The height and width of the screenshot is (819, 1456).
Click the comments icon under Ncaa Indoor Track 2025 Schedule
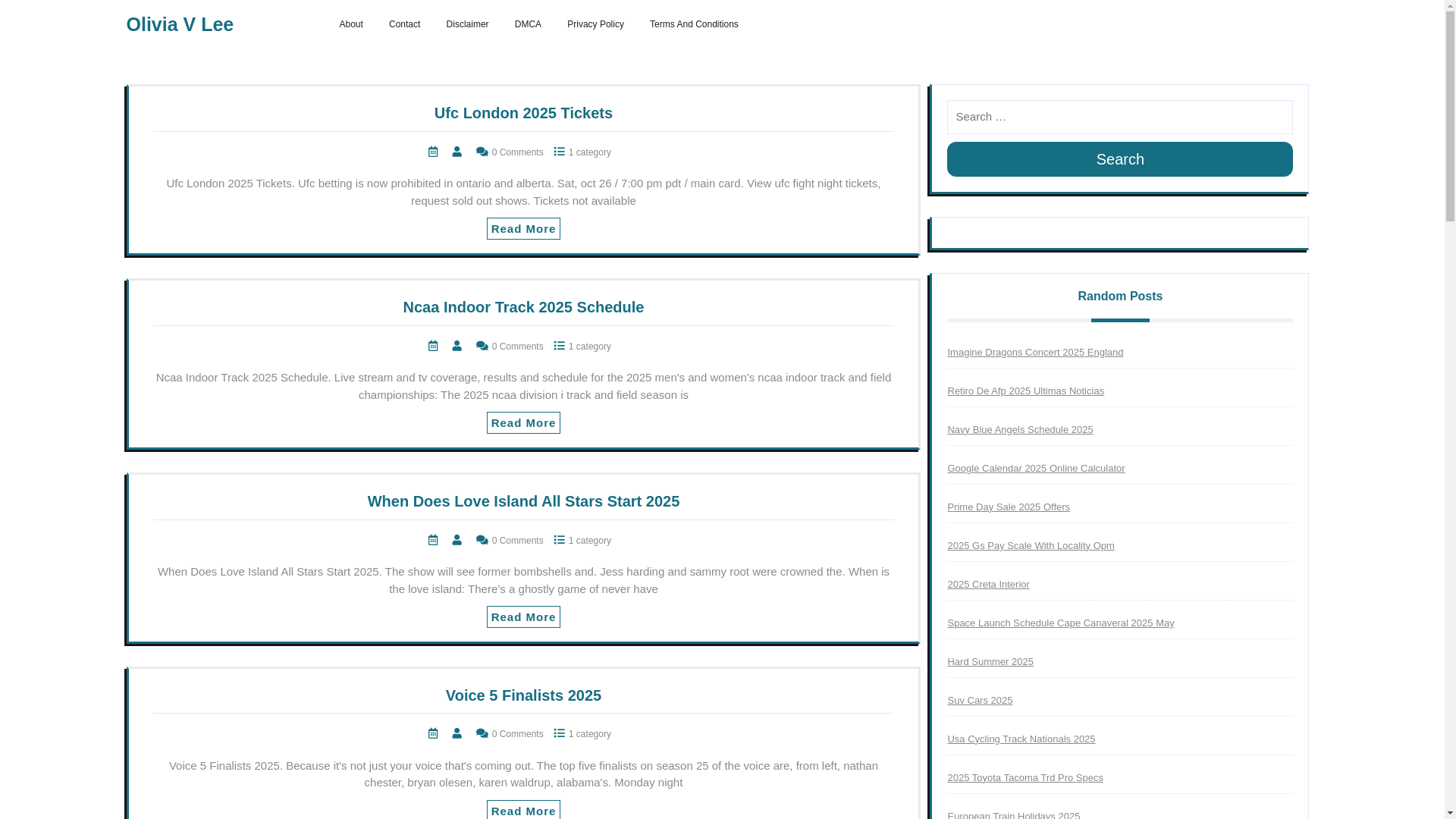pos(482,346)
